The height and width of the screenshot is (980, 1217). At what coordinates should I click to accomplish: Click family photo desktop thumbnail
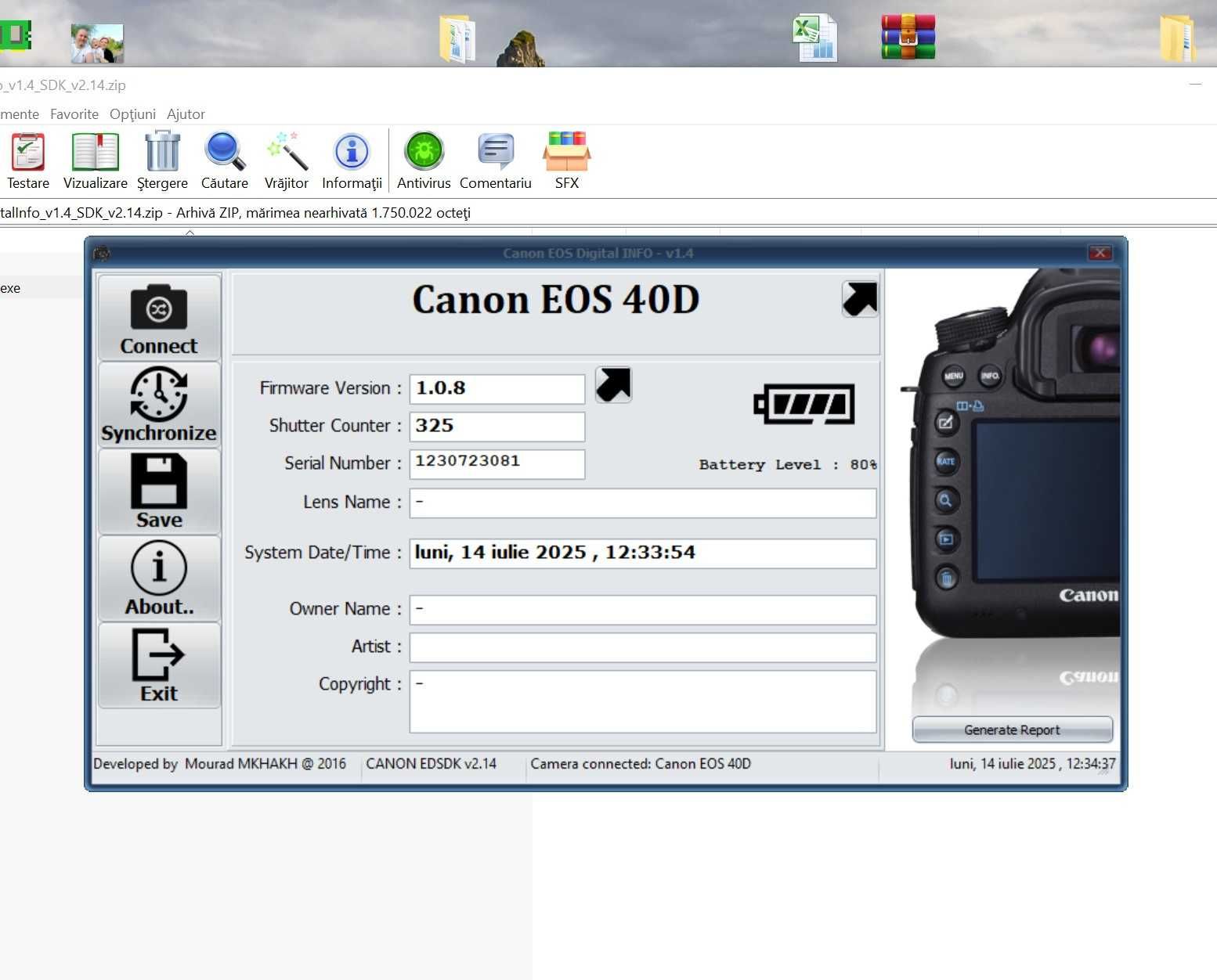97,43
